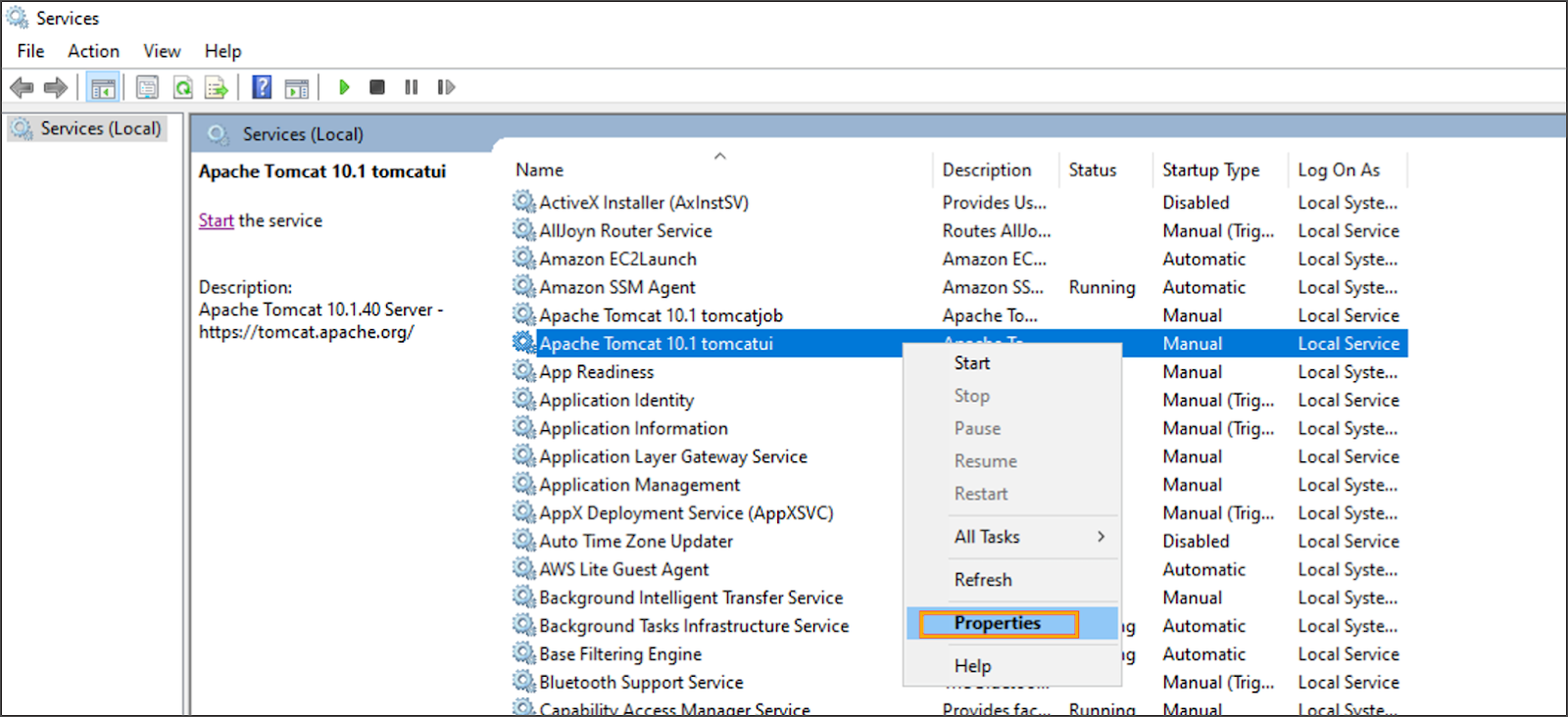Open Help via blue question mark icon
The width and height of the screenshot is (1568, 717).
coord(262,87)
